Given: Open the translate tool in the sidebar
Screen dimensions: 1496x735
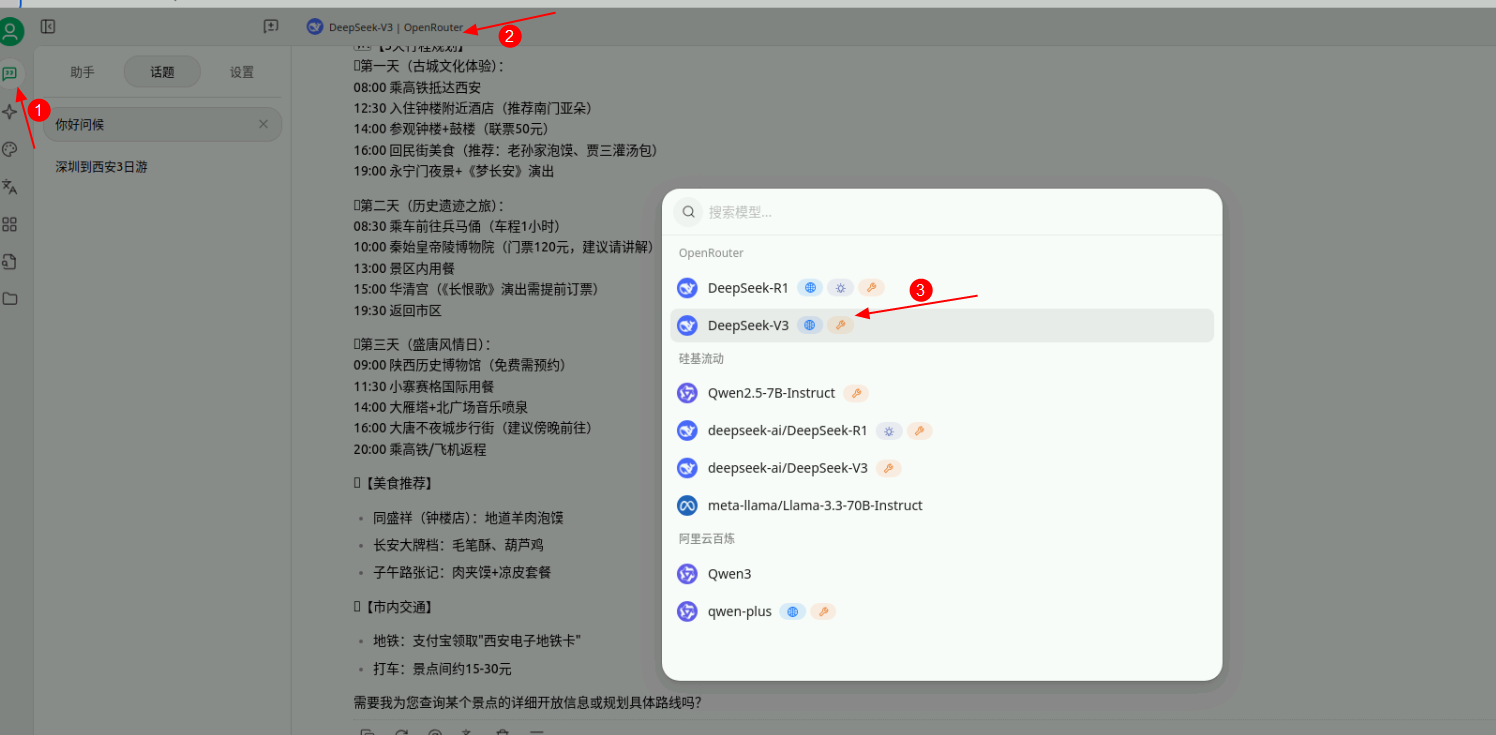Looking at the screenshot, I should pos(10,187).
